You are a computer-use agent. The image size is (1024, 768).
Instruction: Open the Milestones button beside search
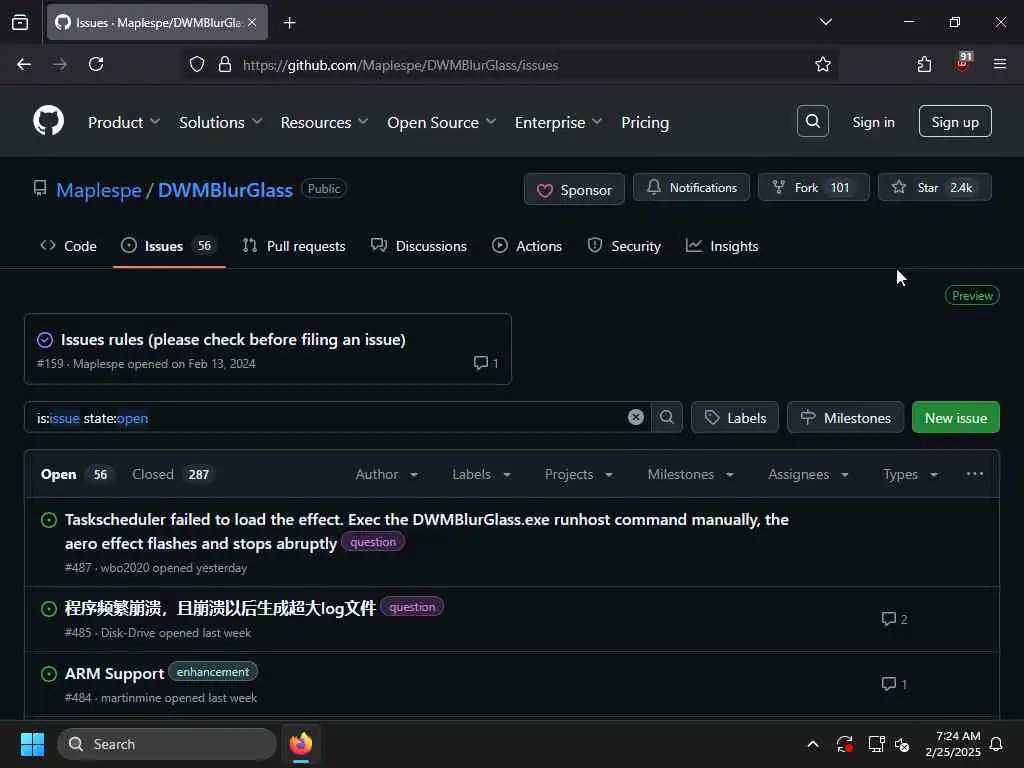pyautogui.click(x=845, y=417)
